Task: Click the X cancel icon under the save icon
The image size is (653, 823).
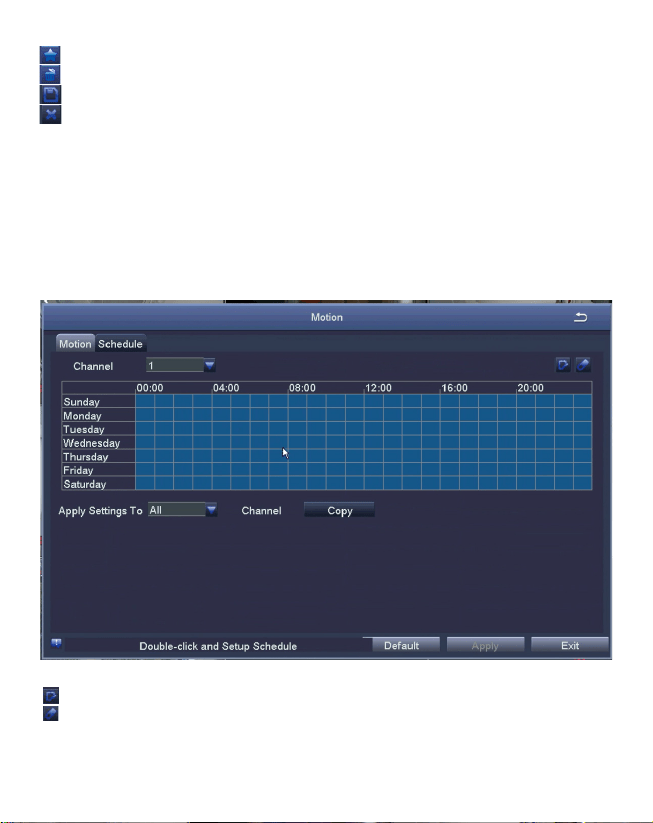Action: coord(50,114)
